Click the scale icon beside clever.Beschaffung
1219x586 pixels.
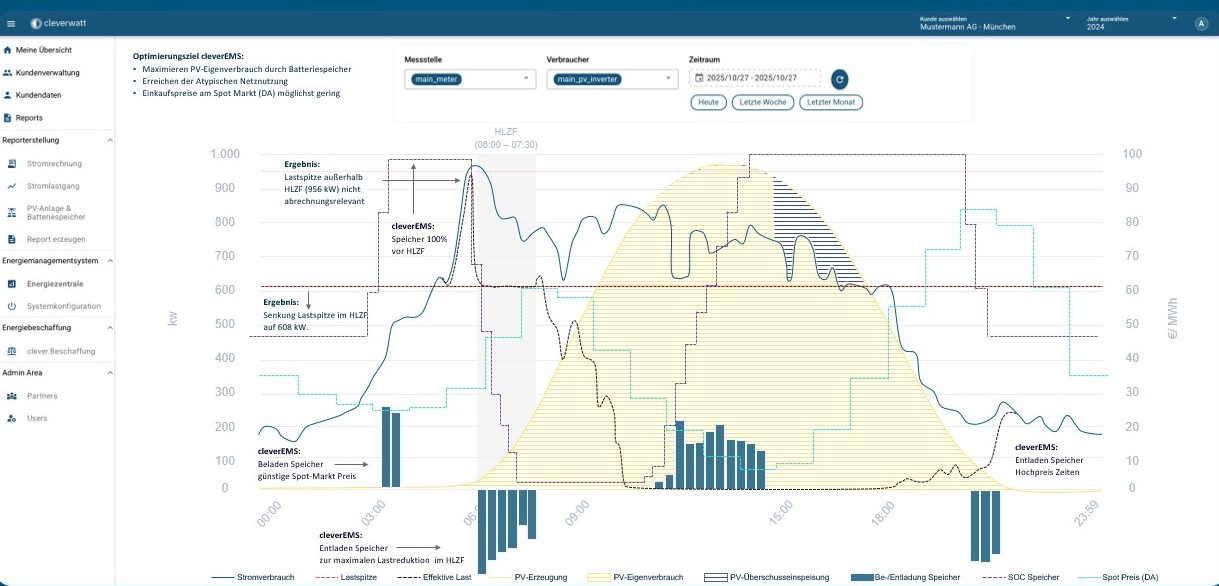[12, 351]
